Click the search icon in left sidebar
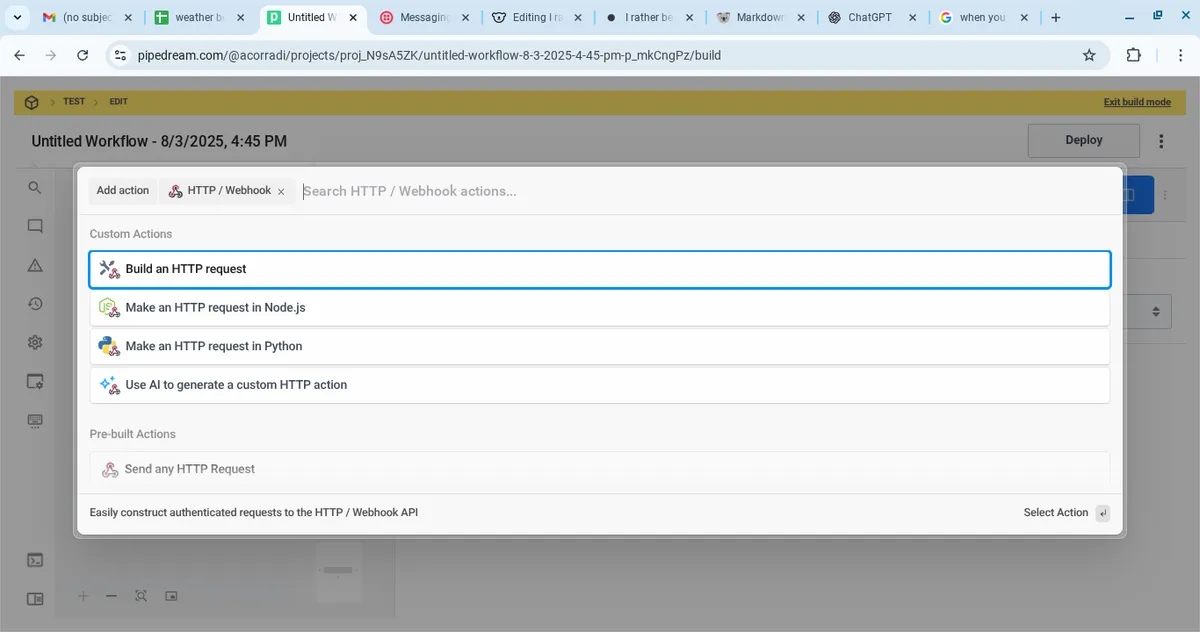This screenshot has height=632, width=1200. (35, 188)
